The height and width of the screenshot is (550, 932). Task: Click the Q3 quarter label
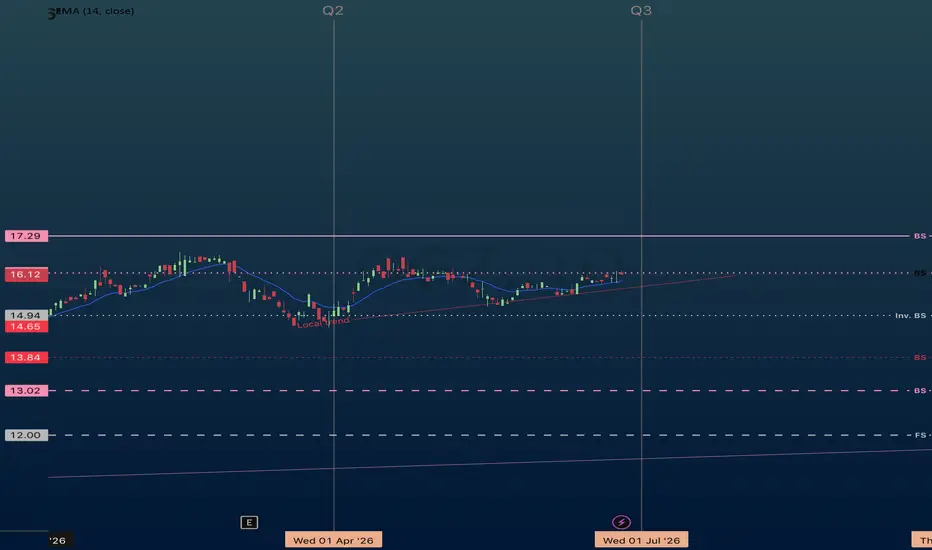[641, 11]
